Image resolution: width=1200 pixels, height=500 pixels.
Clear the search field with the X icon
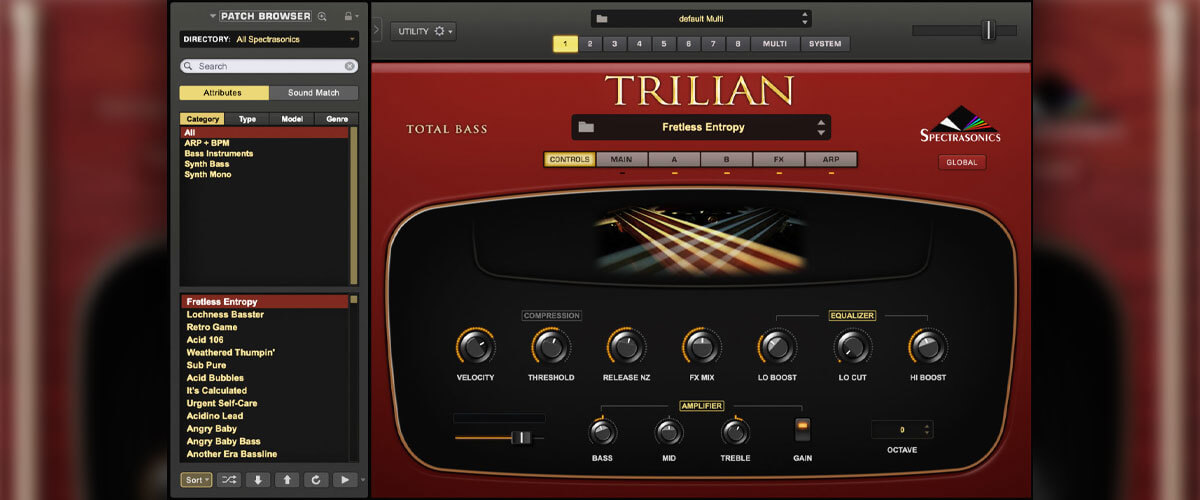click(x=350, y=66)
